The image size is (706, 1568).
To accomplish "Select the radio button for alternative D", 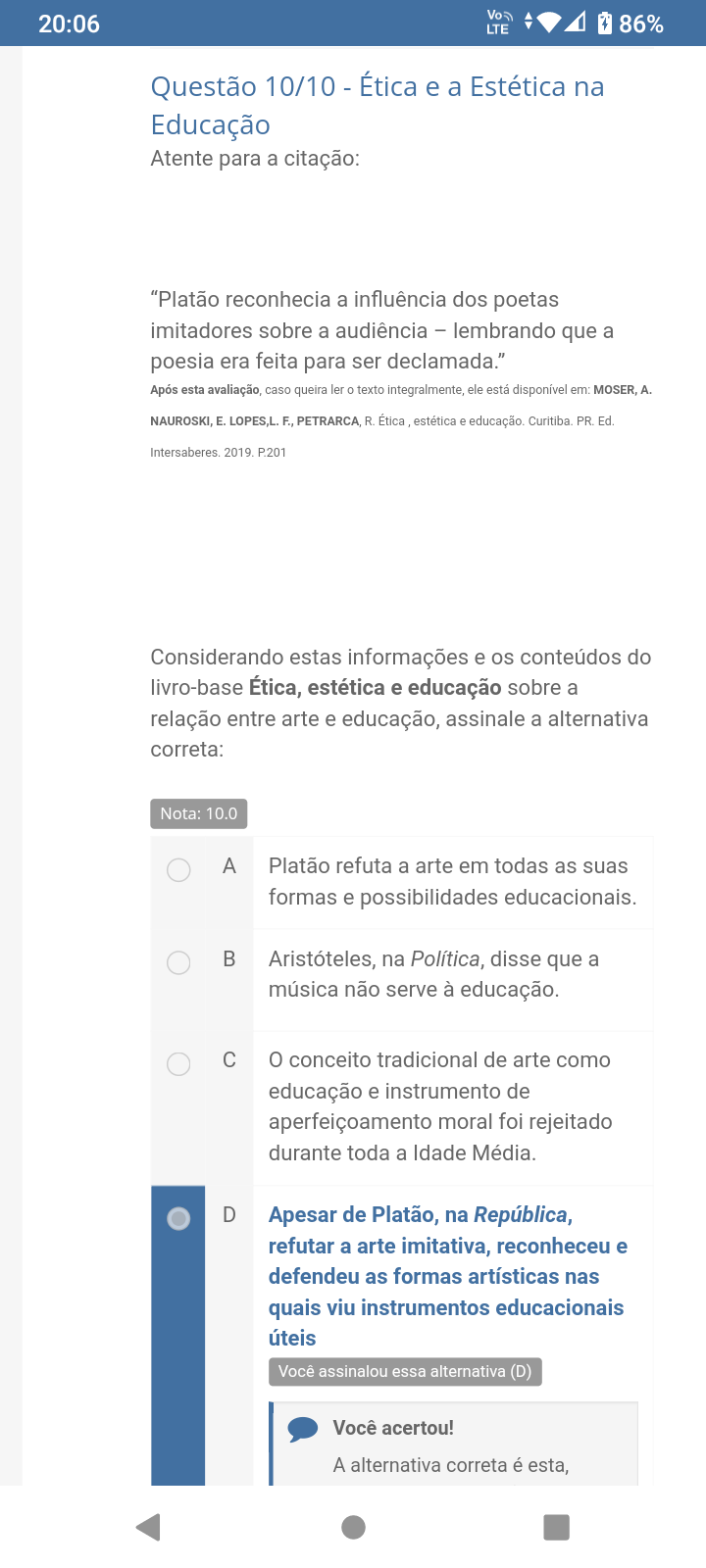I will pos(178,1218).
